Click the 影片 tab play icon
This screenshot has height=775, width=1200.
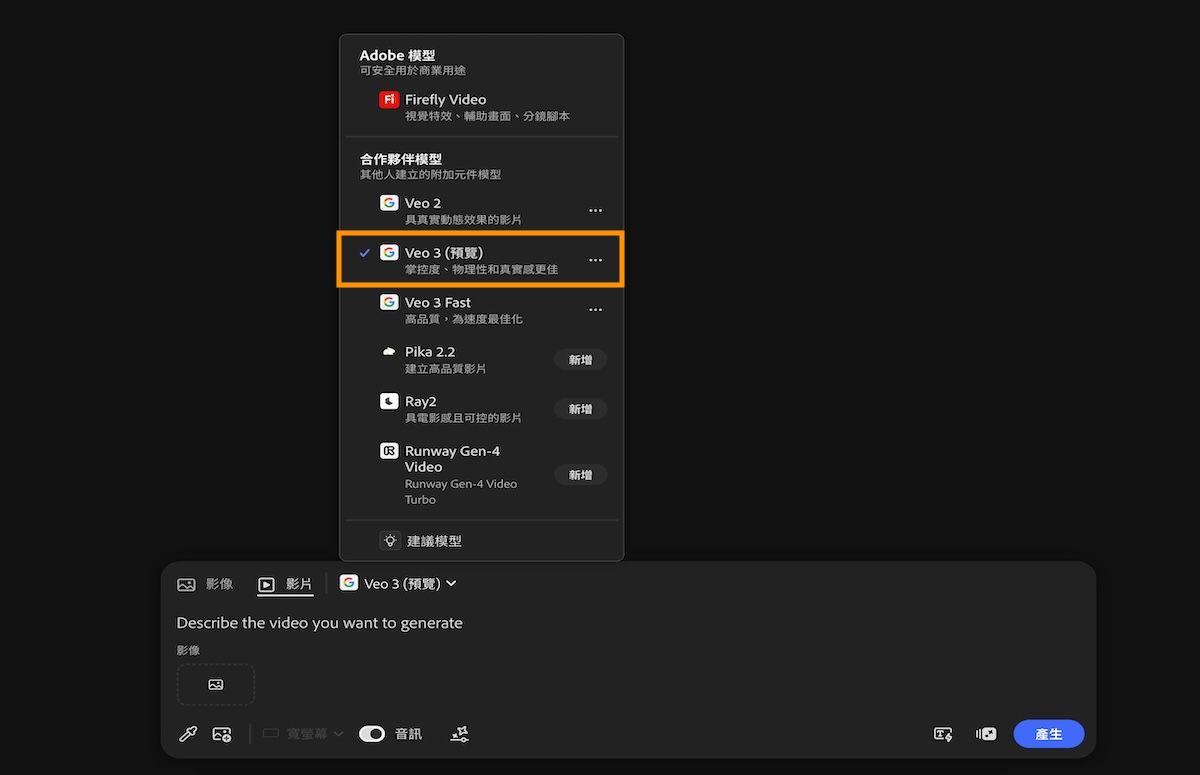pyautogui.click(x=267, y=584)
